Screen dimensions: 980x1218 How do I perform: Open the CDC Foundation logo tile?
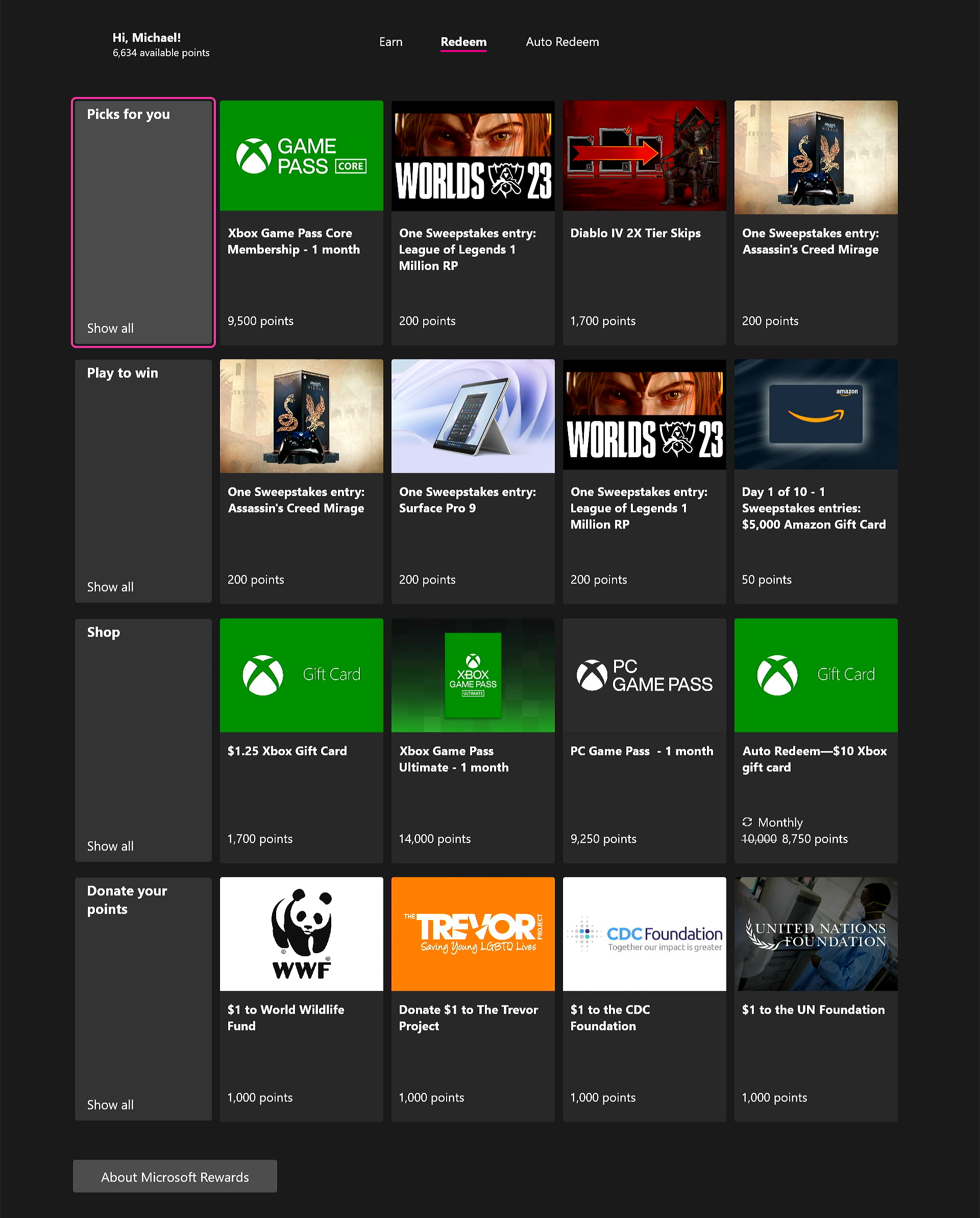[x=644, y=933]
